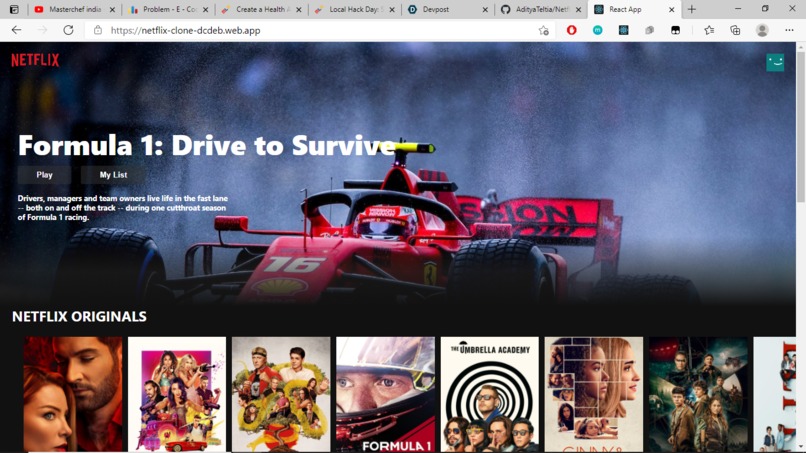Open the tab actions menu icon

point(14,9)
